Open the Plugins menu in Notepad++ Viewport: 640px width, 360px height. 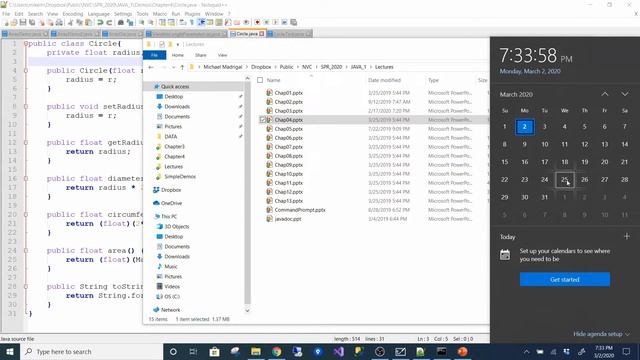pos(192,14)
